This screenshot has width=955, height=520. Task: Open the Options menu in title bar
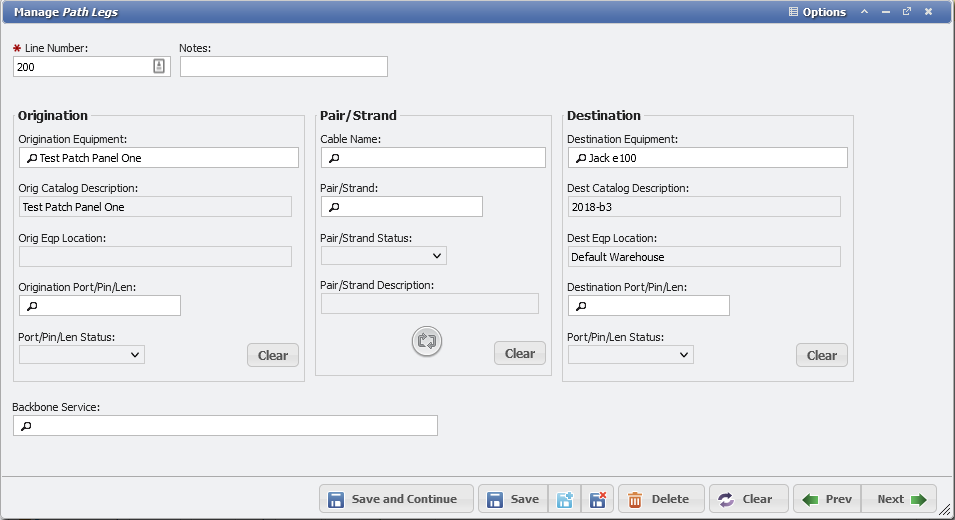click(x=817, y=12)
